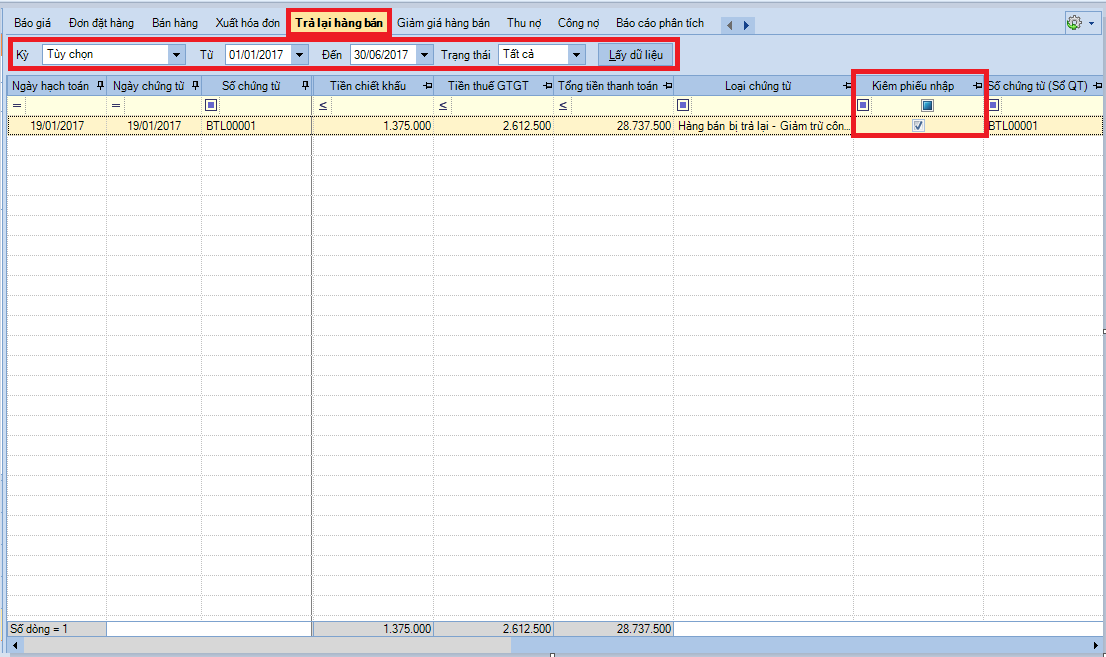
Task: Pin the Tiền thuế GTGT column
Action: [547, 86]
